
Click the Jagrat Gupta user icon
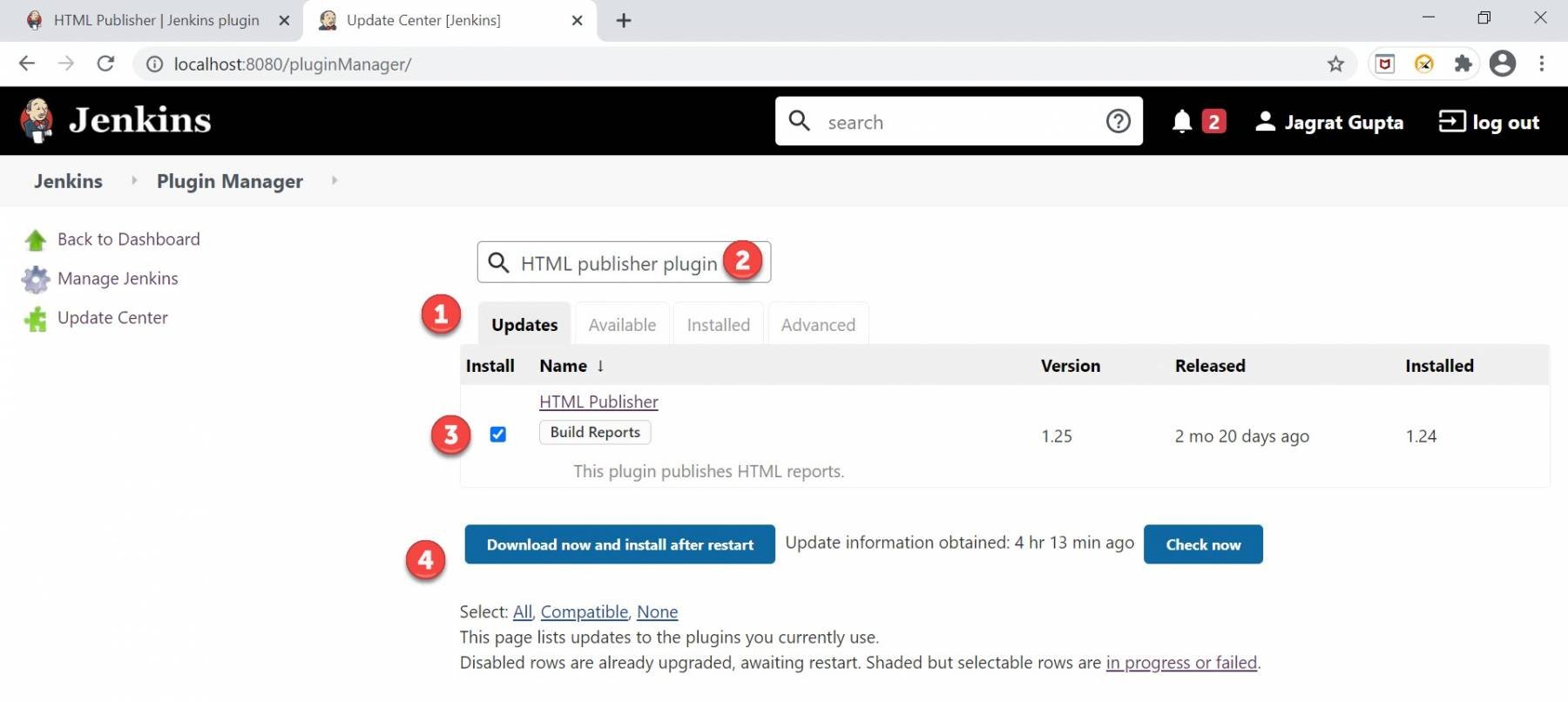click(x=1265, y=122)
